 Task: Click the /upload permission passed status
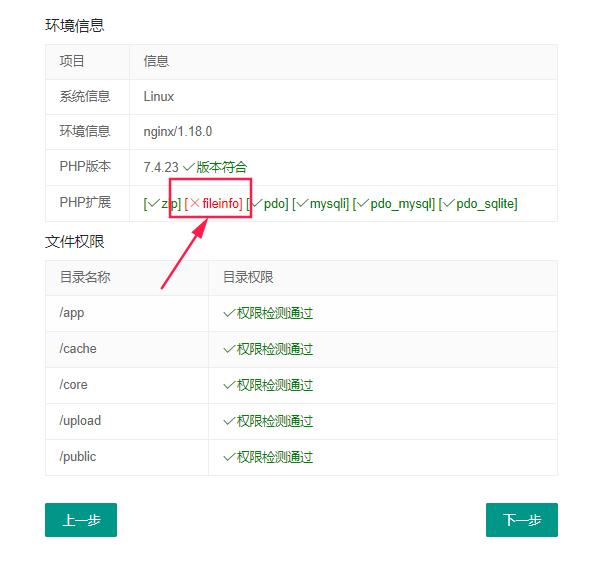click(x=268, y=421)
